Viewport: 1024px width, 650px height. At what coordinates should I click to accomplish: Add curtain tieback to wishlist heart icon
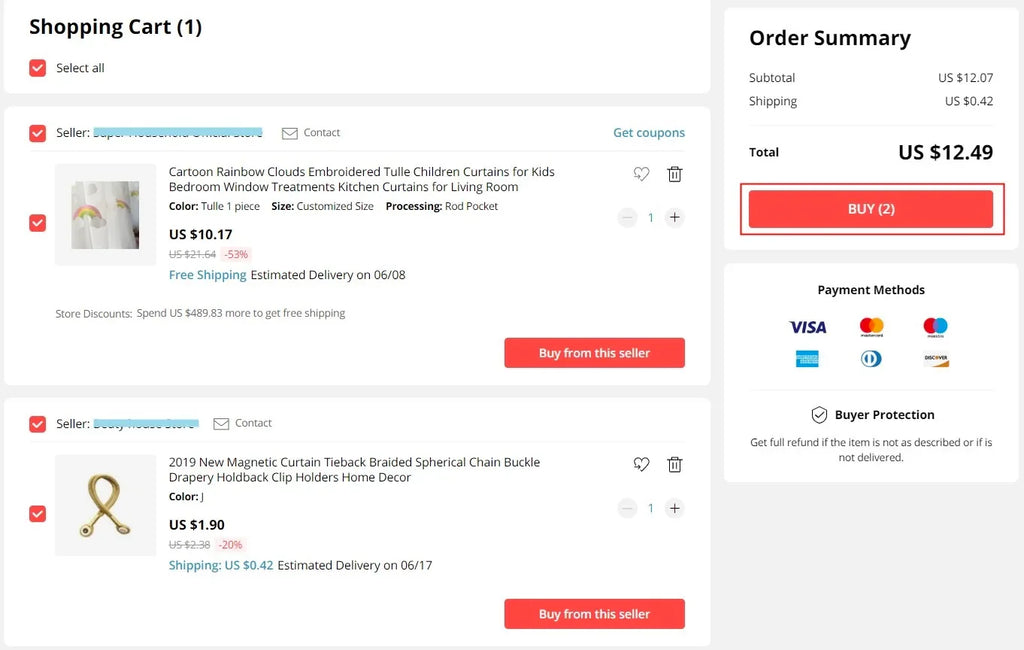click(642, 464)
